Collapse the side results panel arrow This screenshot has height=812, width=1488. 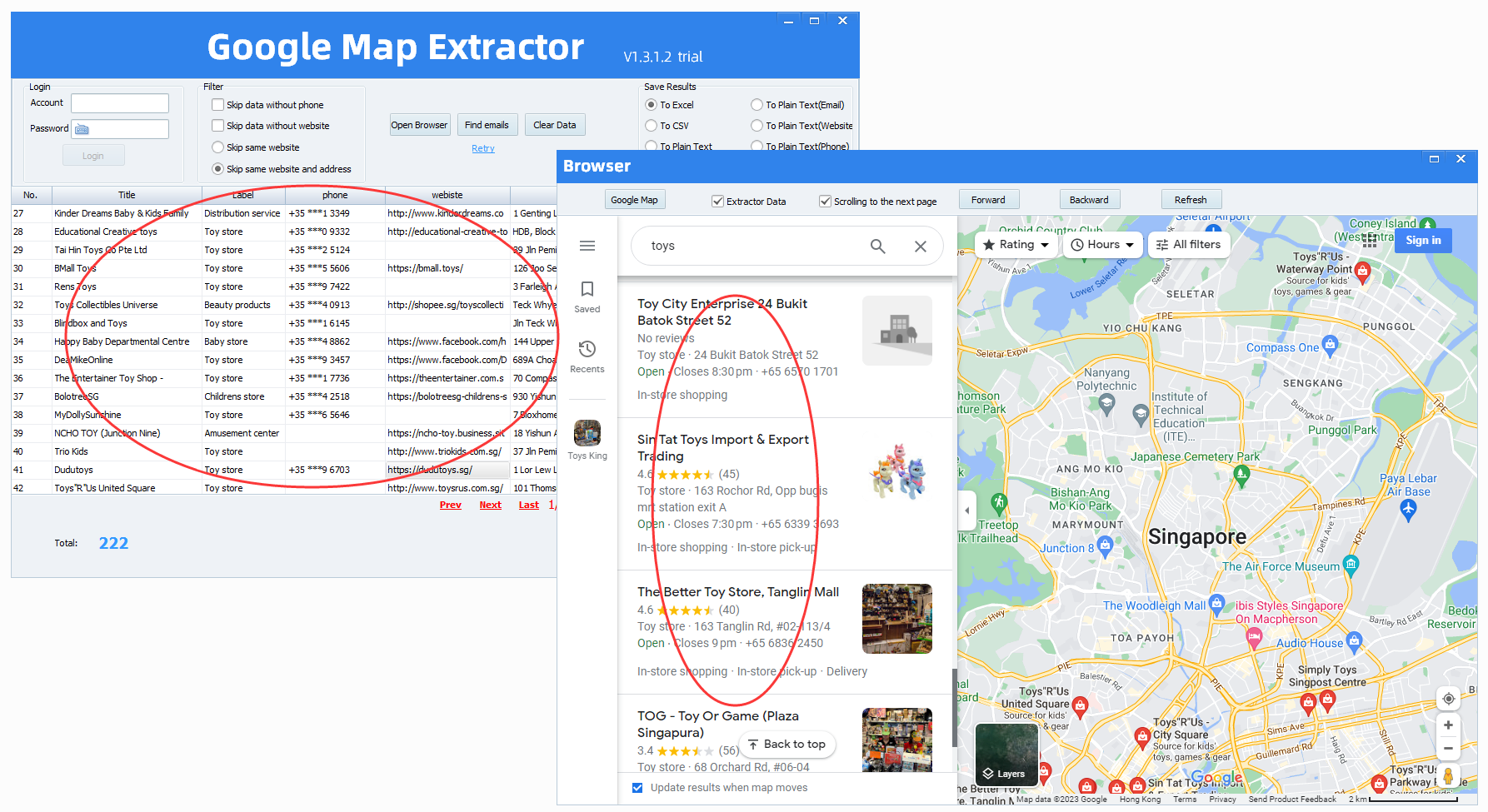(966, 510)
